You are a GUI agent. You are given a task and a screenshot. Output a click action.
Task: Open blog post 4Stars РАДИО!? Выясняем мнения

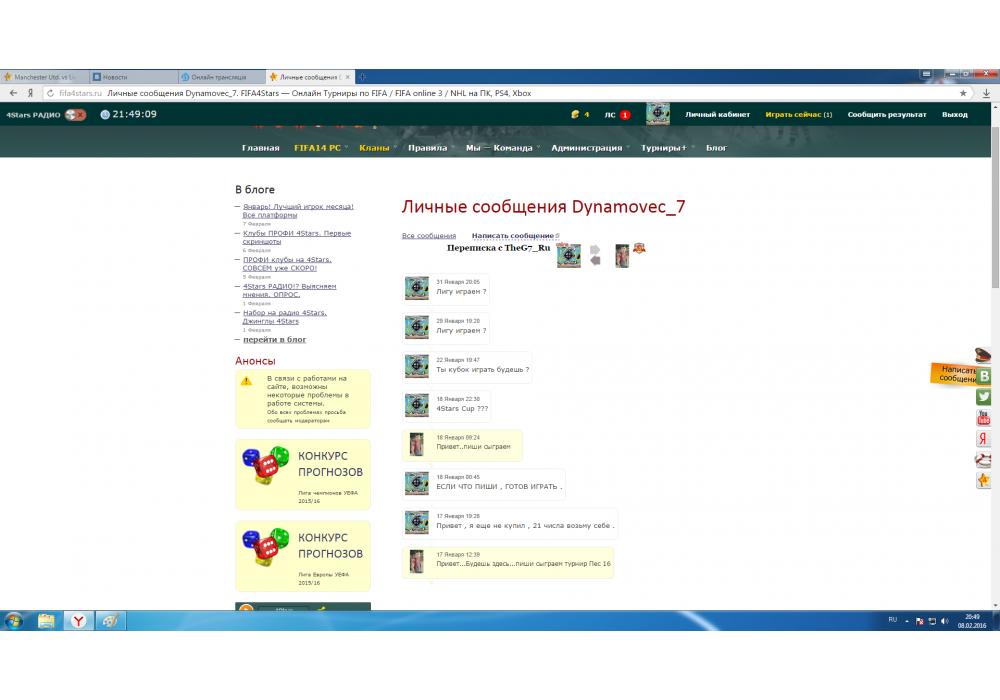(x=290, y=290)
